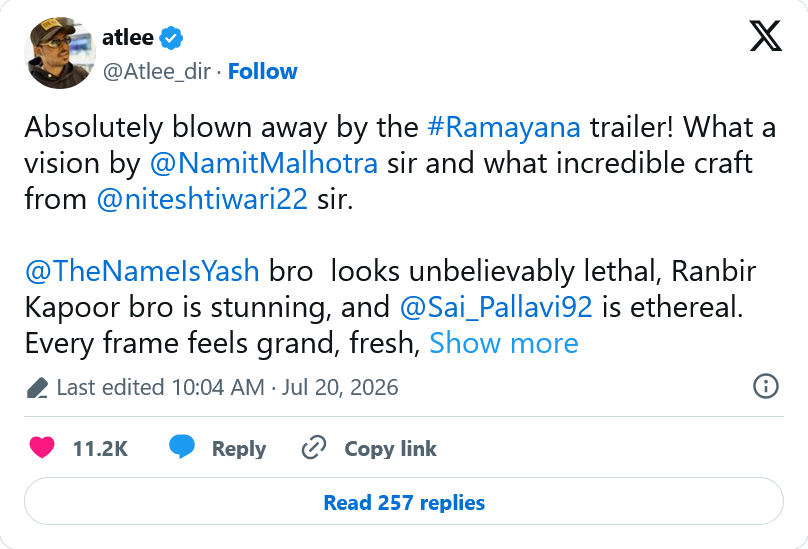Visit the @Sai_Pallavi92 mention
This screenshot has height=549, width=808.
click(x=496, y=308)
